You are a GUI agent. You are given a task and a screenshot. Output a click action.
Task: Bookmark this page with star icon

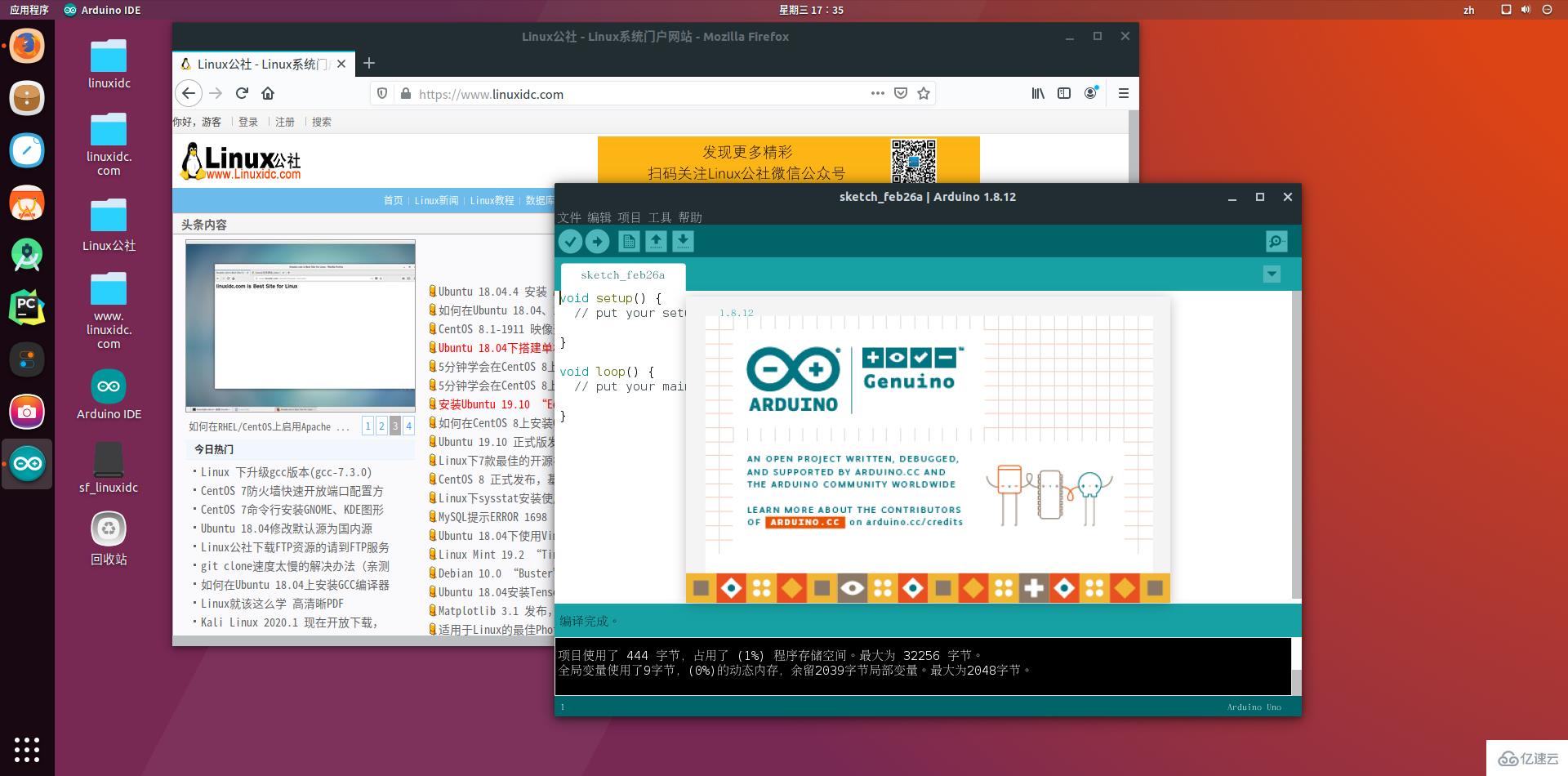click(924, 93)
